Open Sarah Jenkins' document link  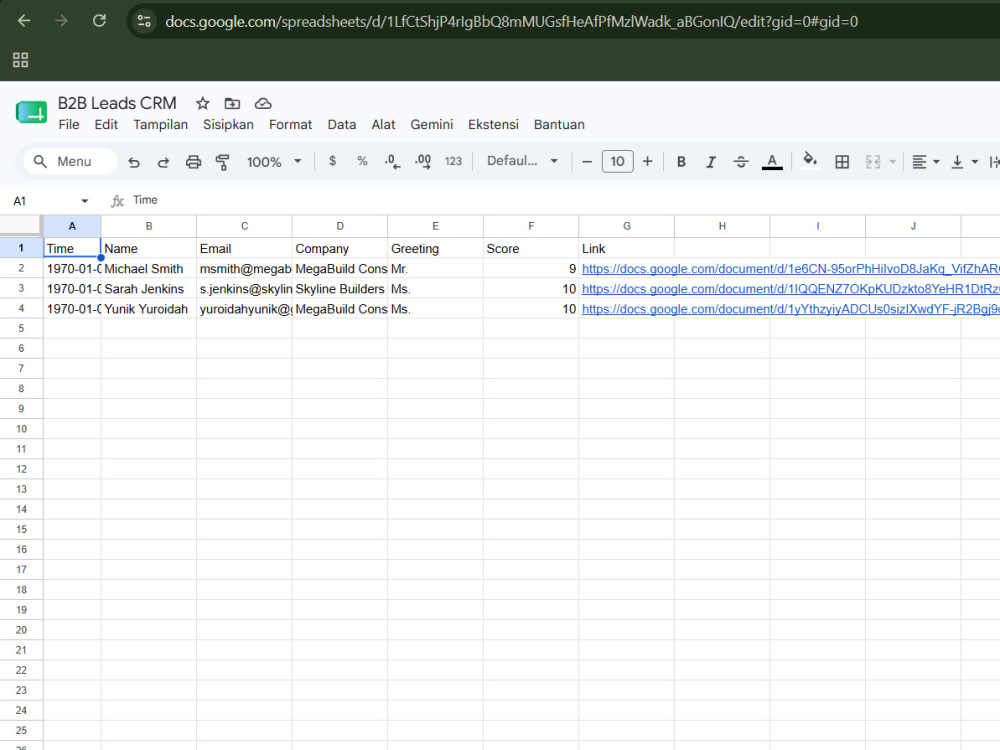[x=791, y=289]
